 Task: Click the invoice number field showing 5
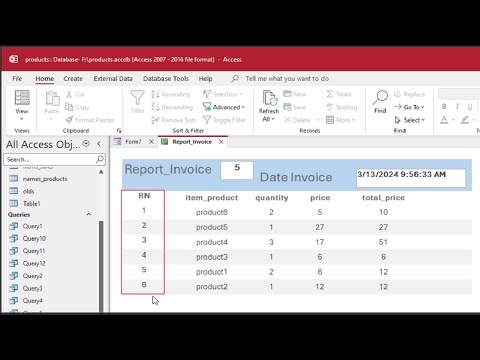pos(237,170)
